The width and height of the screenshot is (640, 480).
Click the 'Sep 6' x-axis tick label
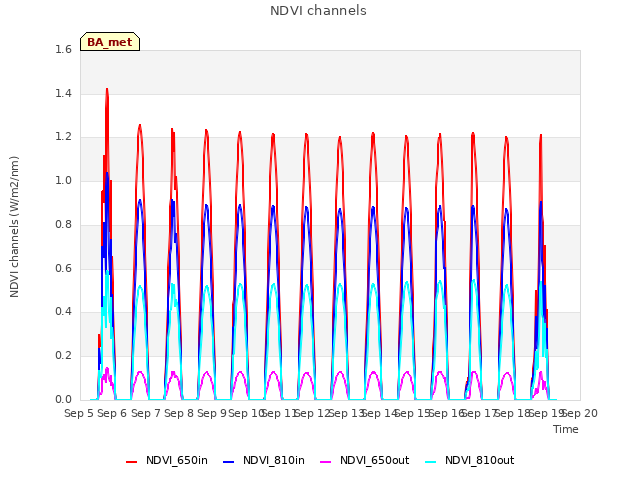pos(112,413)
